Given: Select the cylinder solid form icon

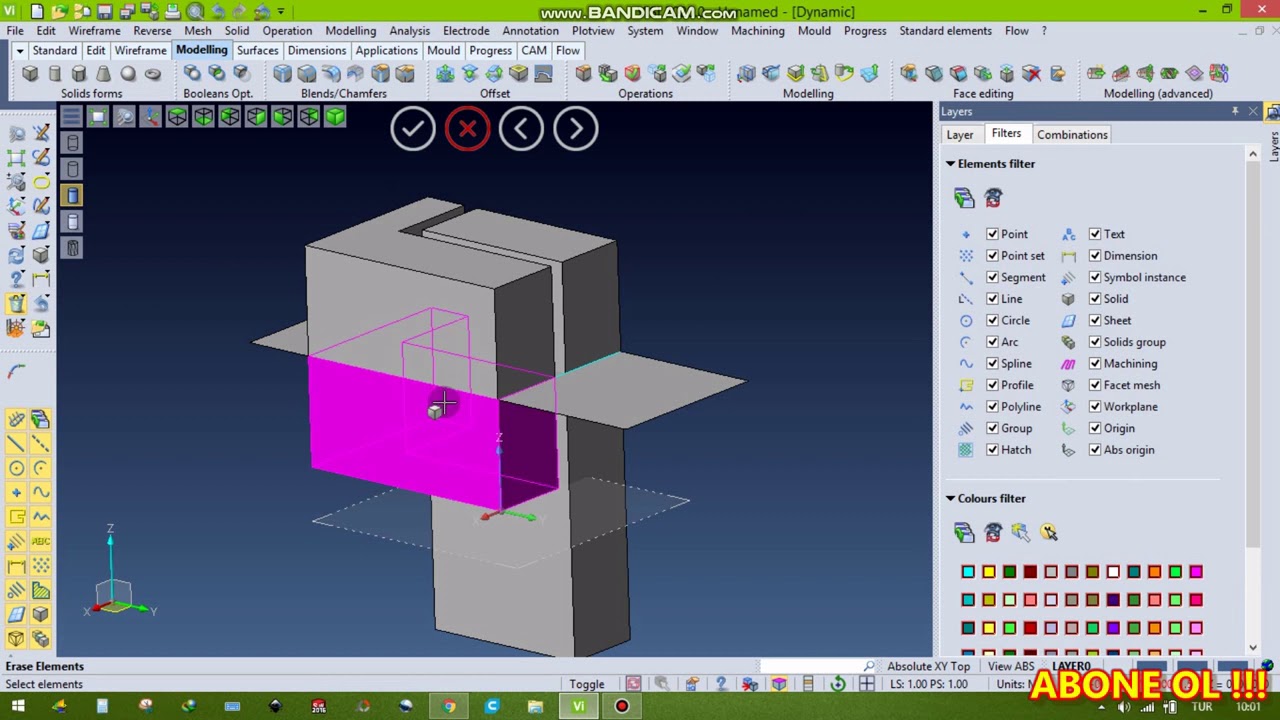Looking at the screenshot, I should (x=54, y=73).
